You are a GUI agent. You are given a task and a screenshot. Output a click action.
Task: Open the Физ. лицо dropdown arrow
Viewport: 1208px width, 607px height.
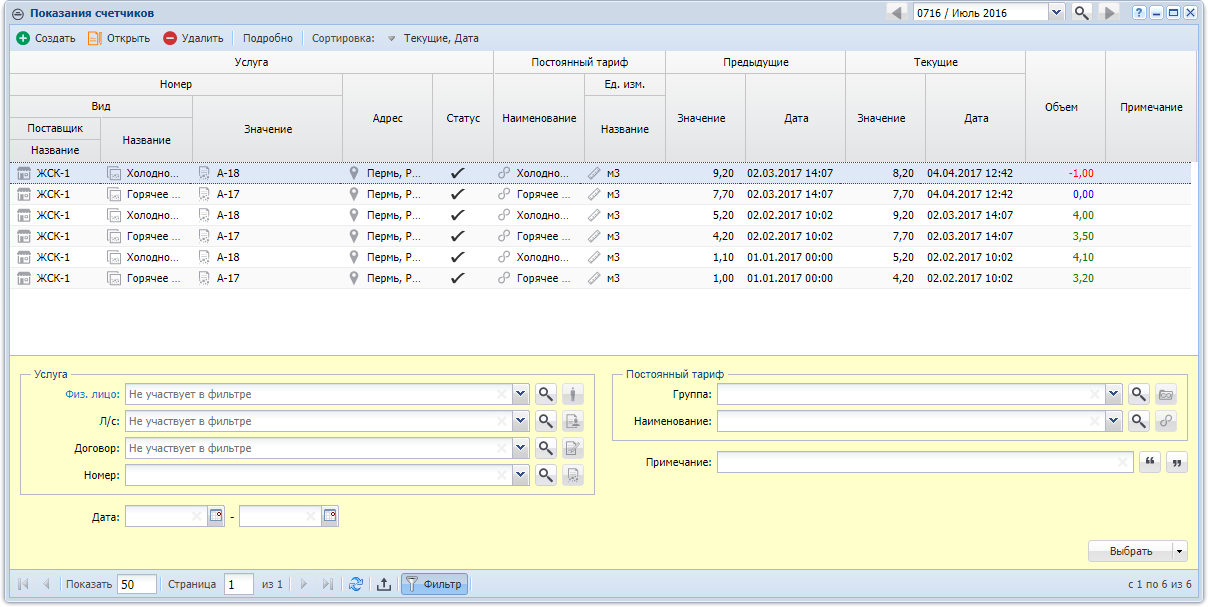tap(520, 394)
